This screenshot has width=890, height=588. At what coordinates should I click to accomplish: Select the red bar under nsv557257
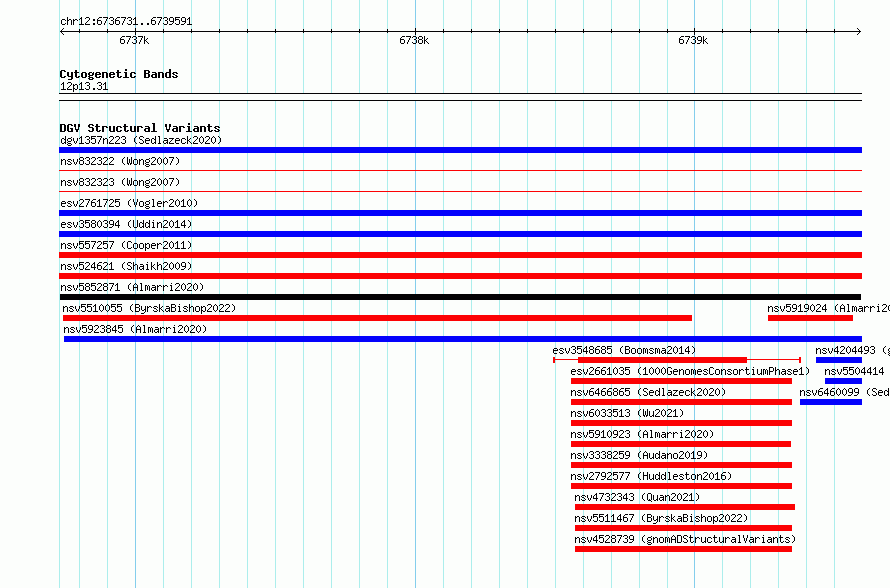[460, 255]
